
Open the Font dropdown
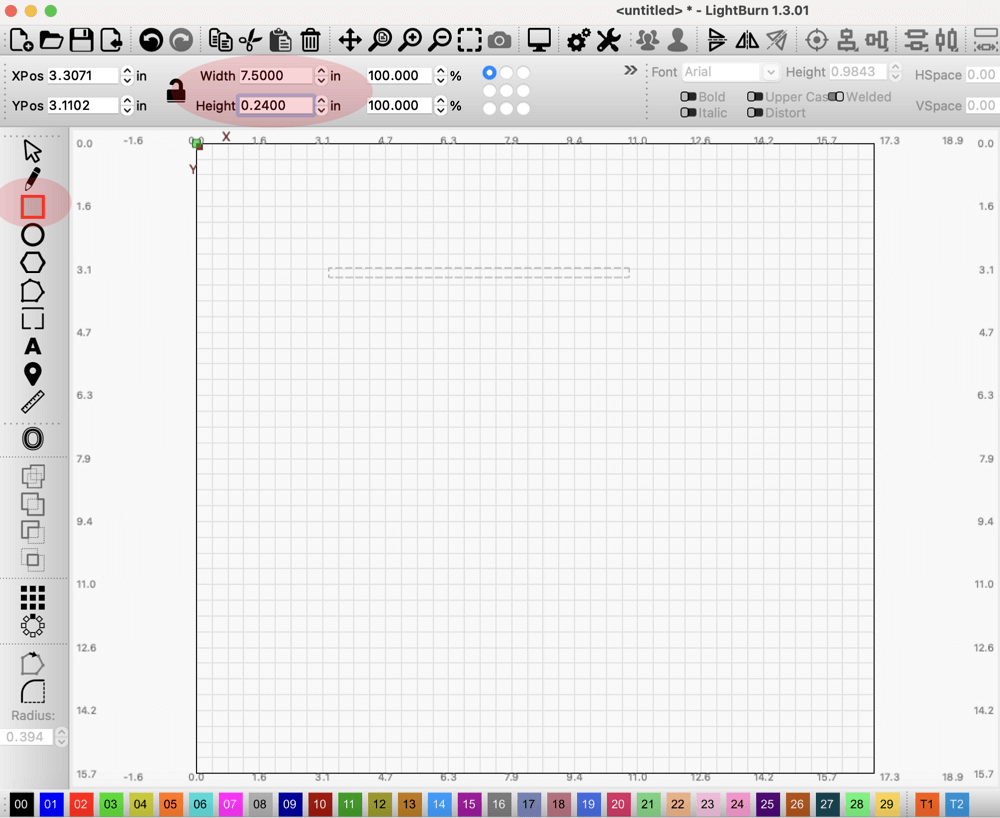[x=729, y=72]
